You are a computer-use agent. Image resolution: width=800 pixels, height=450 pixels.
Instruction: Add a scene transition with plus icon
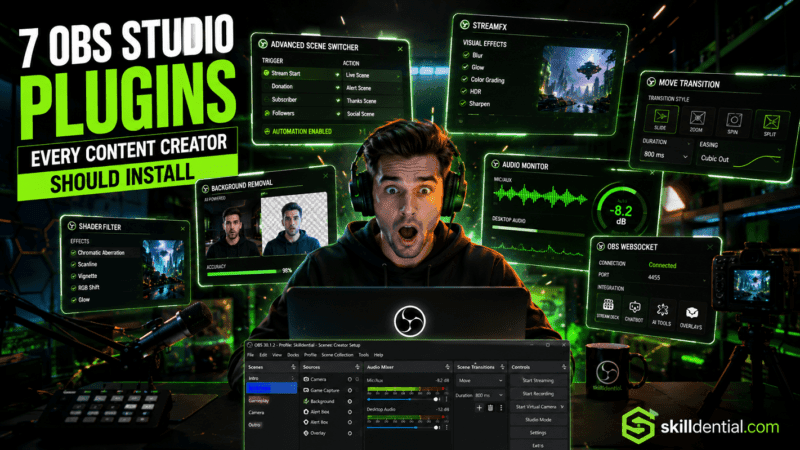click(x=479, y=408)
